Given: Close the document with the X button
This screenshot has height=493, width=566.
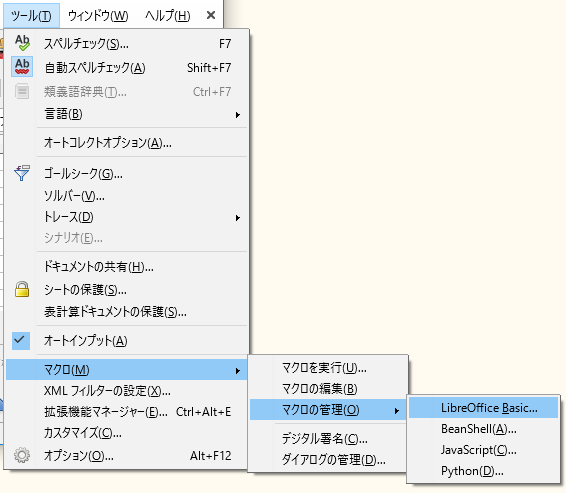Looking at the screenshot, I should pyautogui.click(x=211, y=15).
